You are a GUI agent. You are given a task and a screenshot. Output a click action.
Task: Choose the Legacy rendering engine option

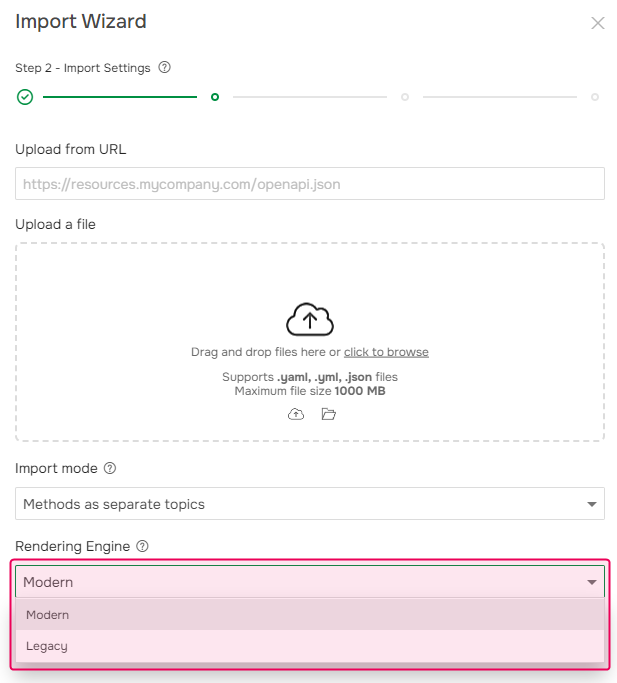(47, 646)
